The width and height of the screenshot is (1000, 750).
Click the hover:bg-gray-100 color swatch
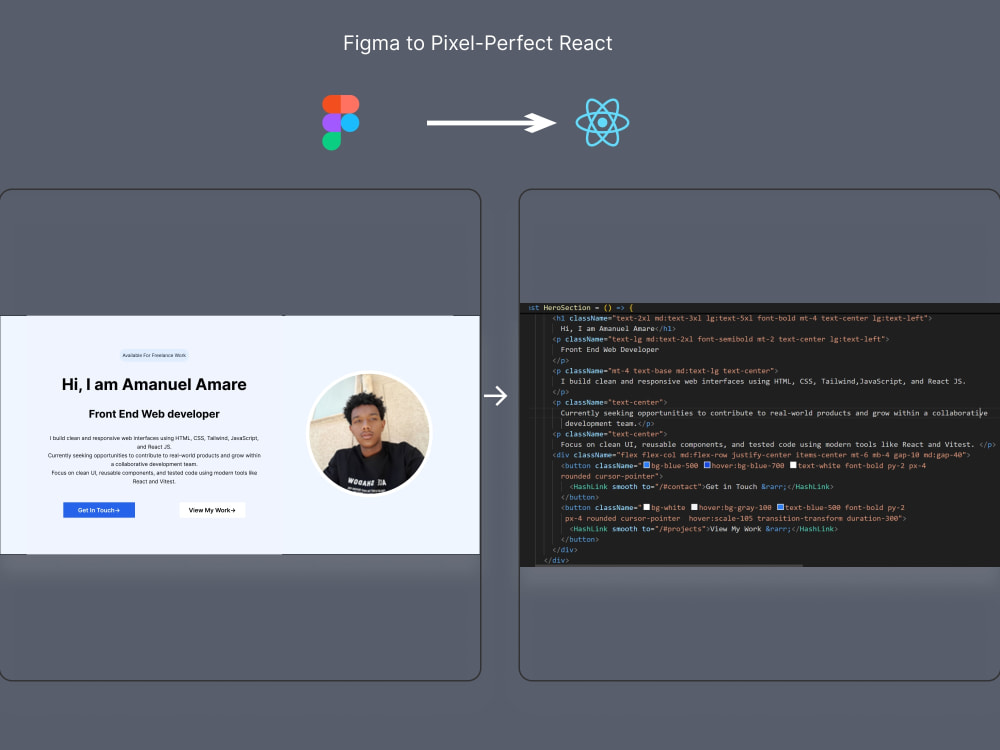(695, 508)
